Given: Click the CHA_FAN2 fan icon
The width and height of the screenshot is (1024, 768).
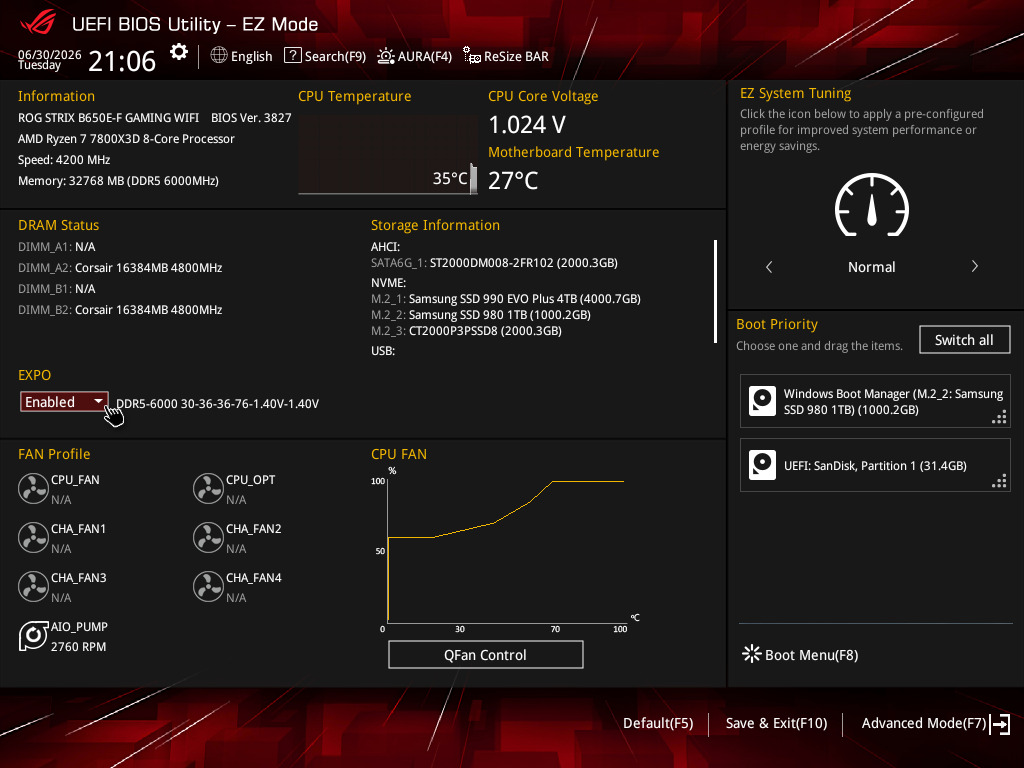Looking at the screenshot, I should pos(208,537).
